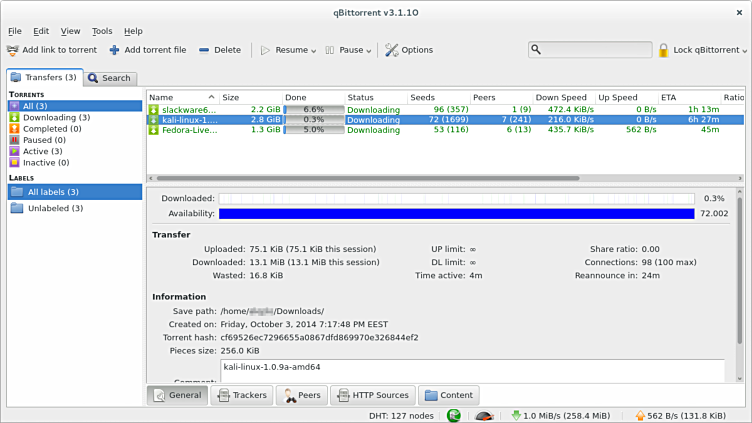Click the connection status globe icon
Screen dimensions: 752x423
click(454, 415)
